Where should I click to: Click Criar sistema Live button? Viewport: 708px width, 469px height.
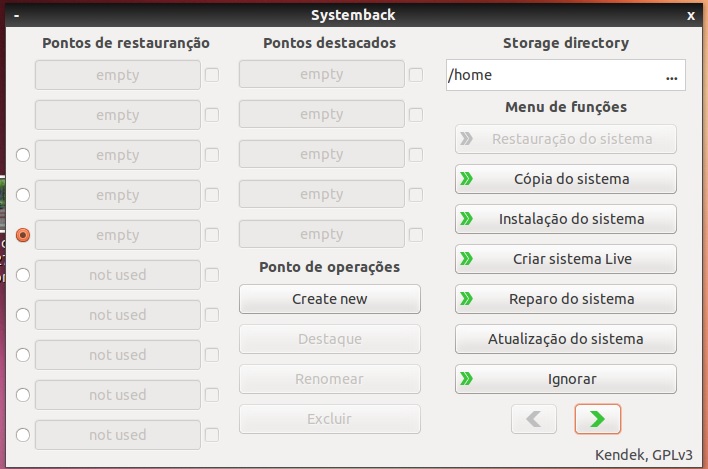566,259
